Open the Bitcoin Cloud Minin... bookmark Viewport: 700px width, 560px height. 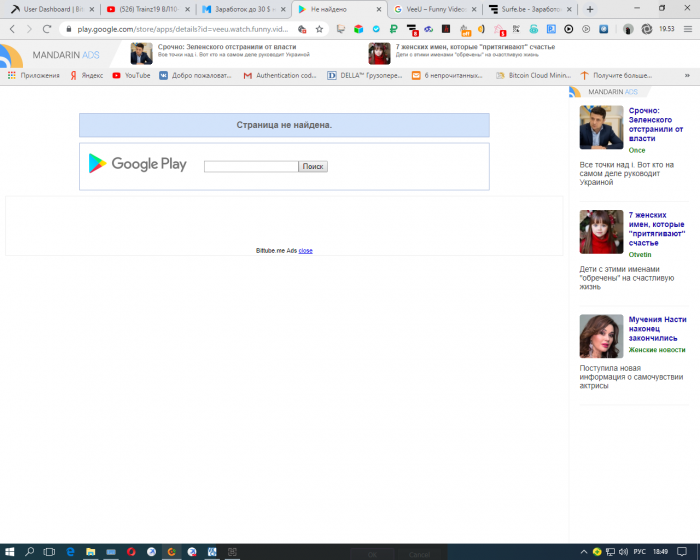[533, 75]
